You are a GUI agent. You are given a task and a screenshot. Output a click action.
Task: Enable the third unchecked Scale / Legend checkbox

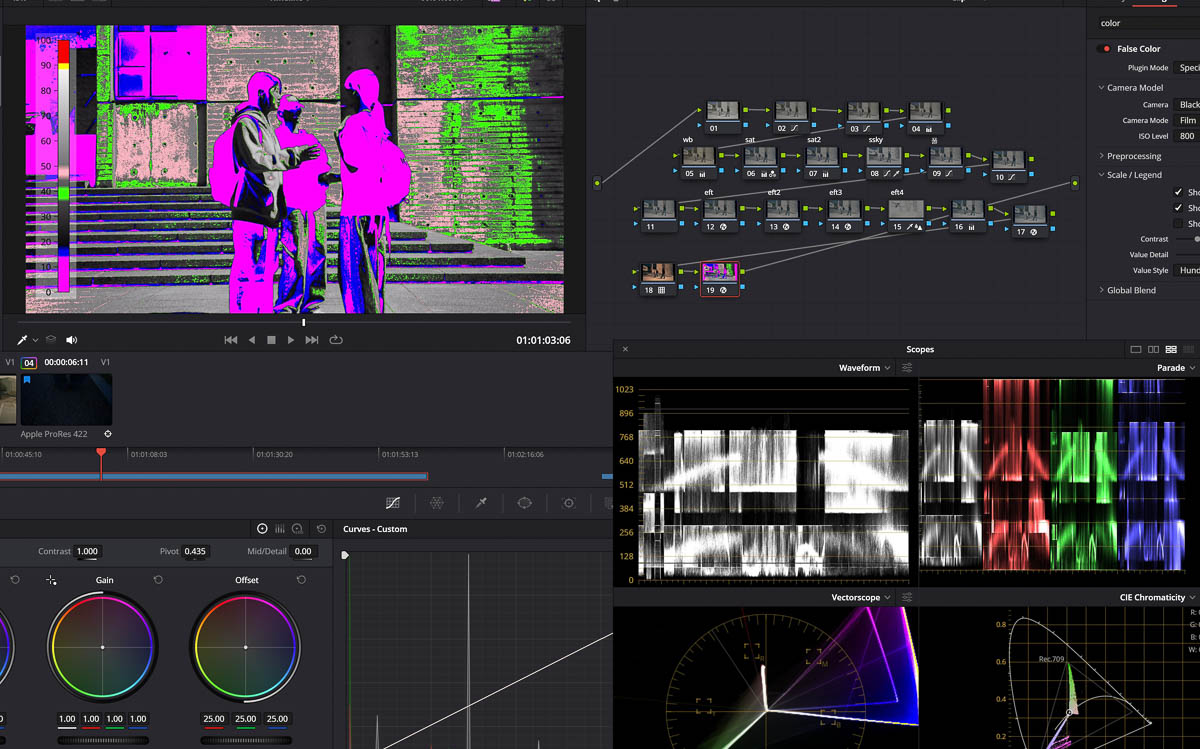1178,223
